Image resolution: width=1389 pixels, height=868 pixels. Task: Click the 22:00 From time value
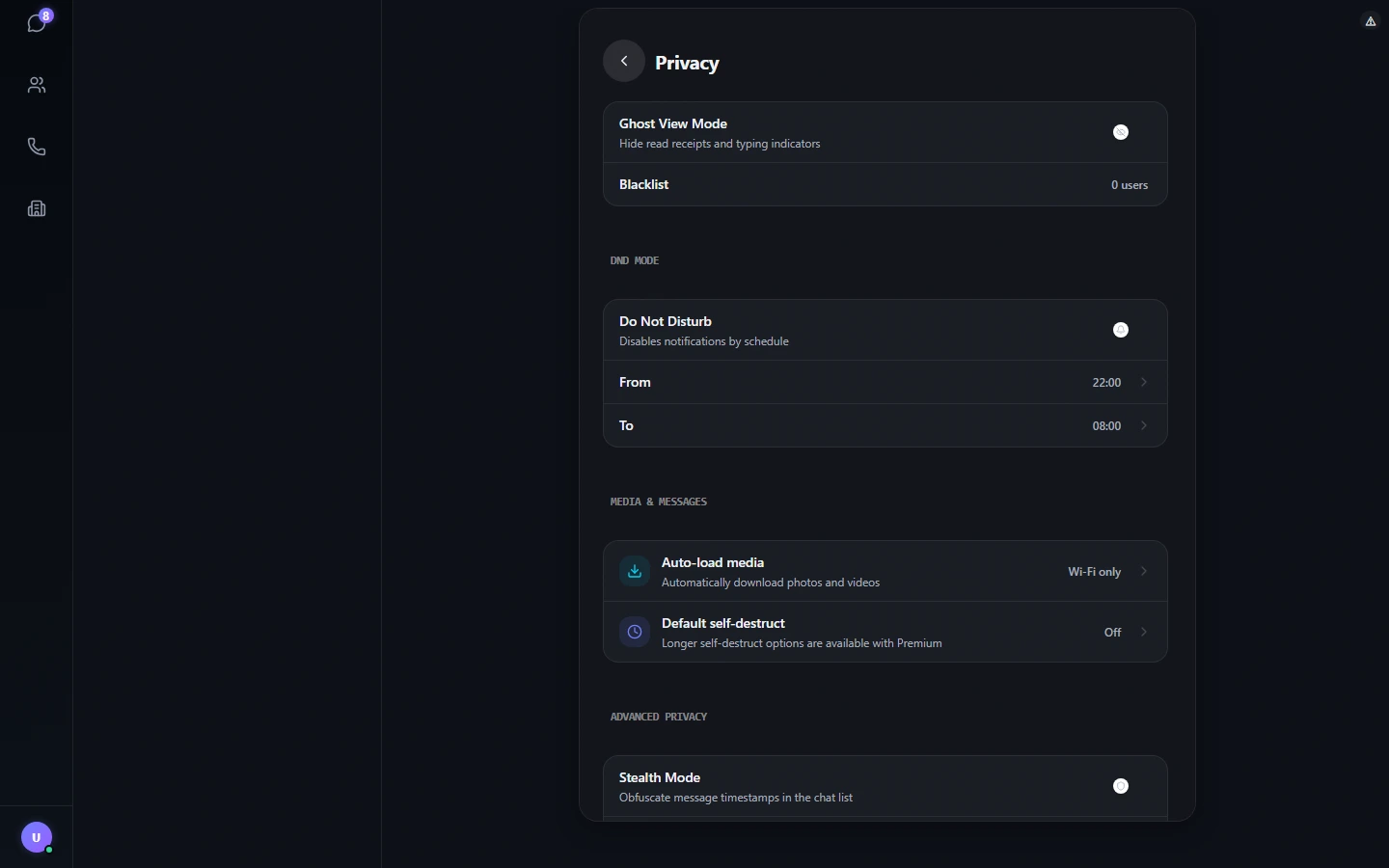(1106, 383)
